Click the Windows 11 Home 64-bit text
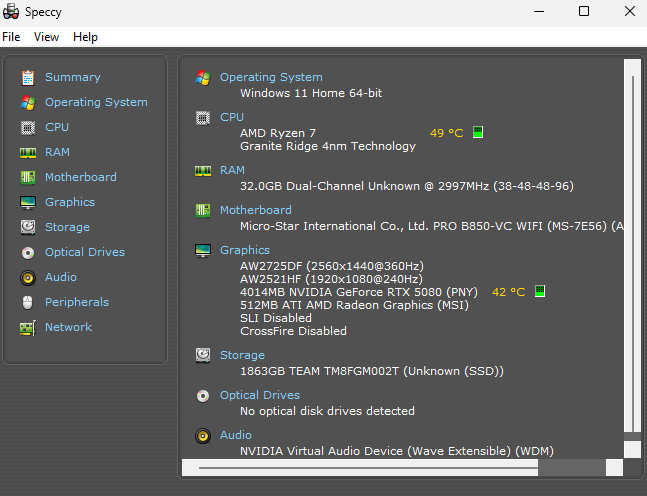647x496 pixels. [x=311, y=93]
